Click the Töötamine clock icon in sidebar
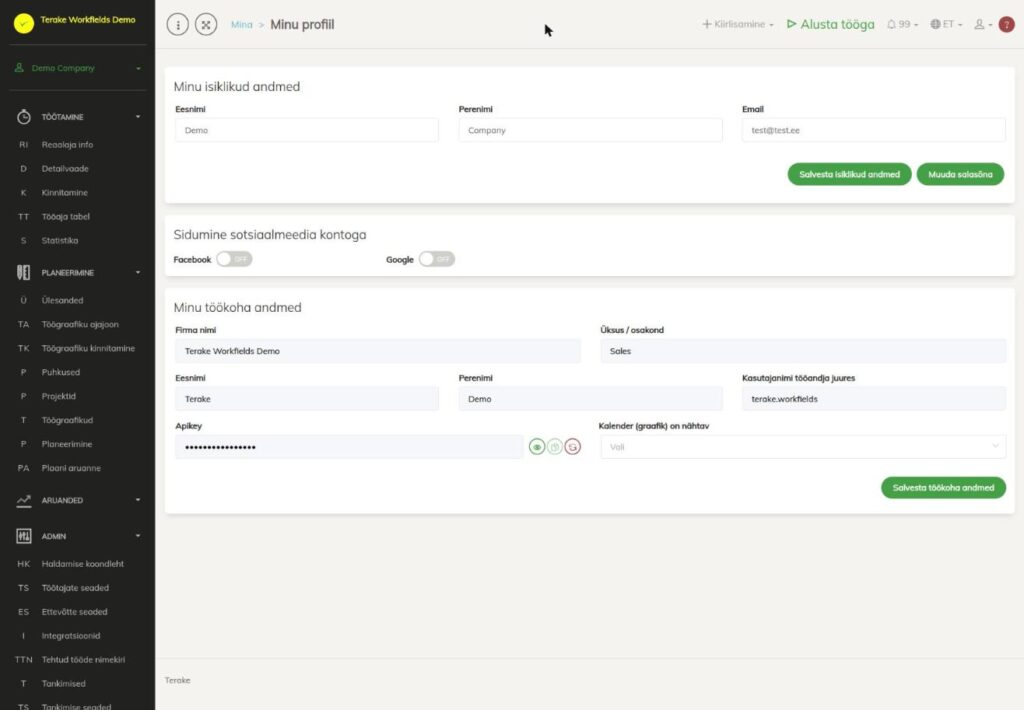This screenshot has height=710, width=1024. coord(24,117)
